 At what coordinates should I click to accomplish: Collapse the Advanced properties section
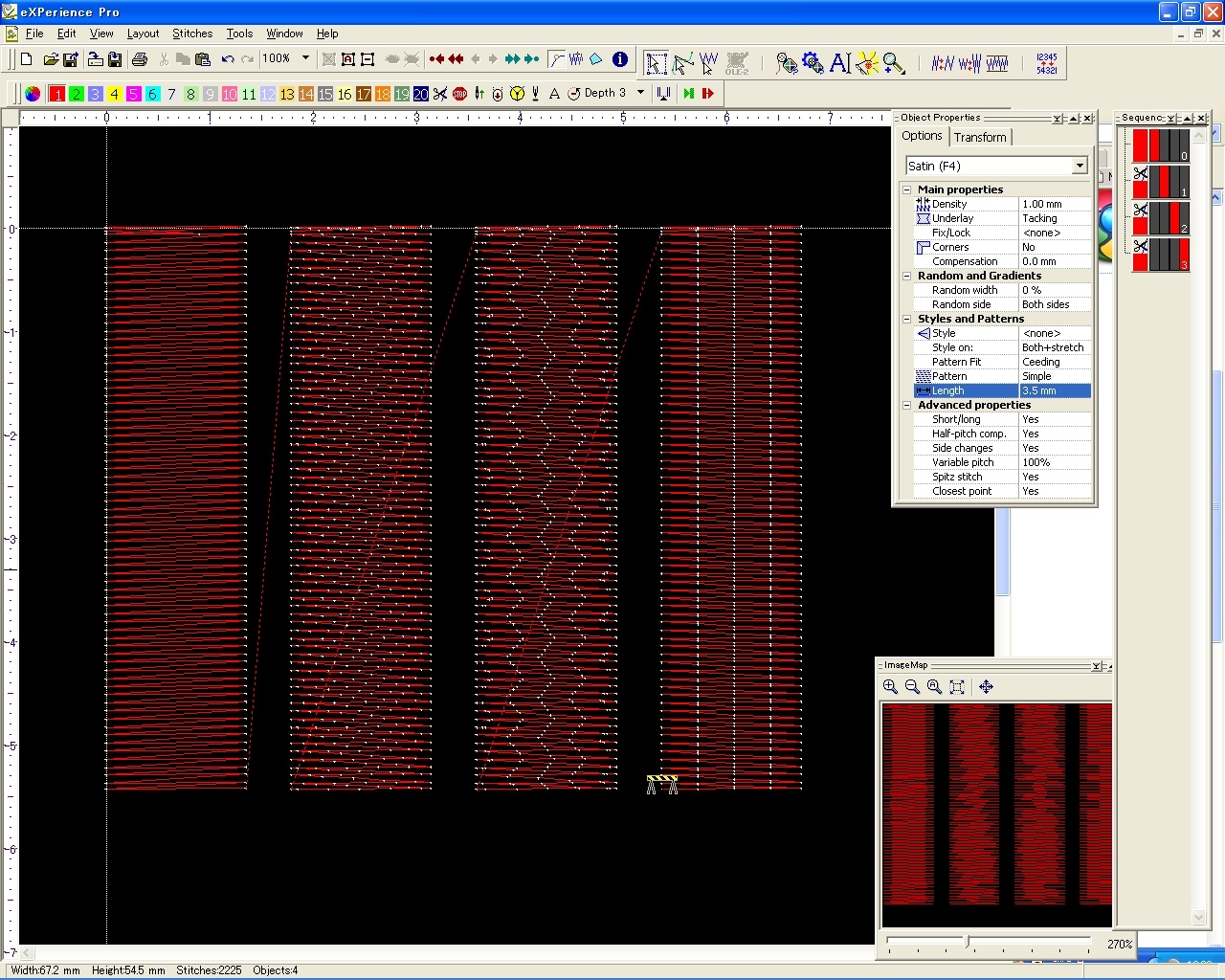(x=906, y=405)
